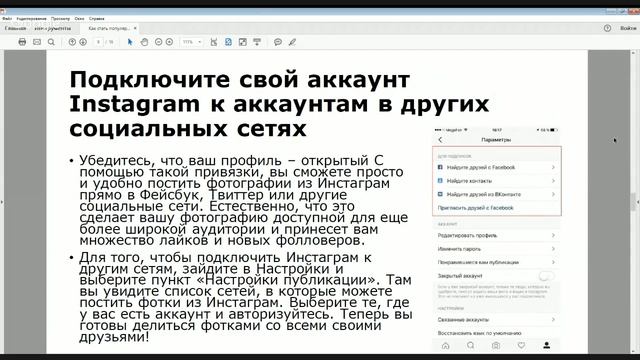Expand Найдите друзей из ВКонтакте chevron
This screenshot has height=360, width=640.
[553, 194]
